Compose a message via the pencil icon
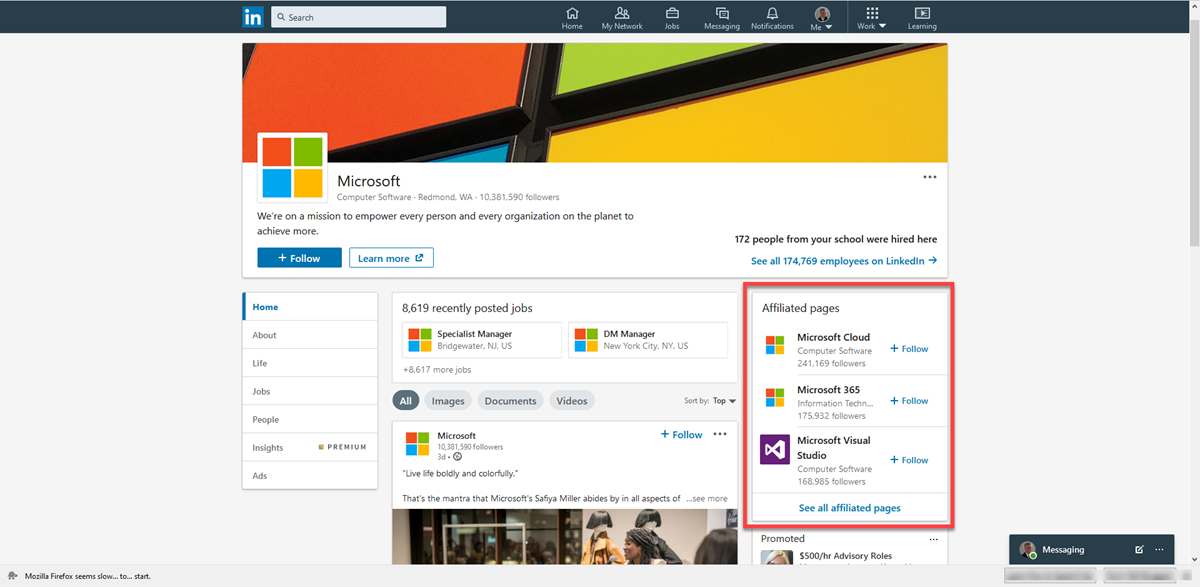Screen dimensions: 1200x587 tap(1139, 549)
